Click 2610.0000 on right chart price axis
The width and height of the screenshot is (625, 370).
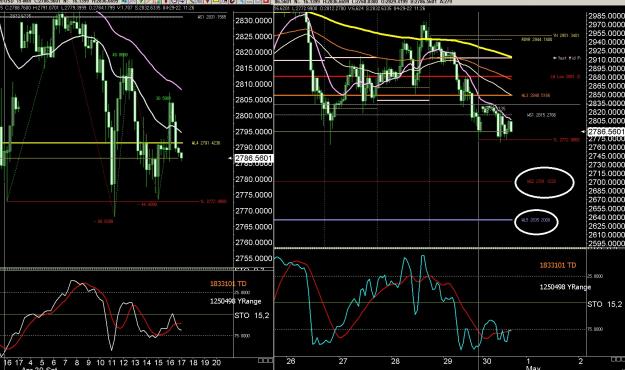point(606,235)
